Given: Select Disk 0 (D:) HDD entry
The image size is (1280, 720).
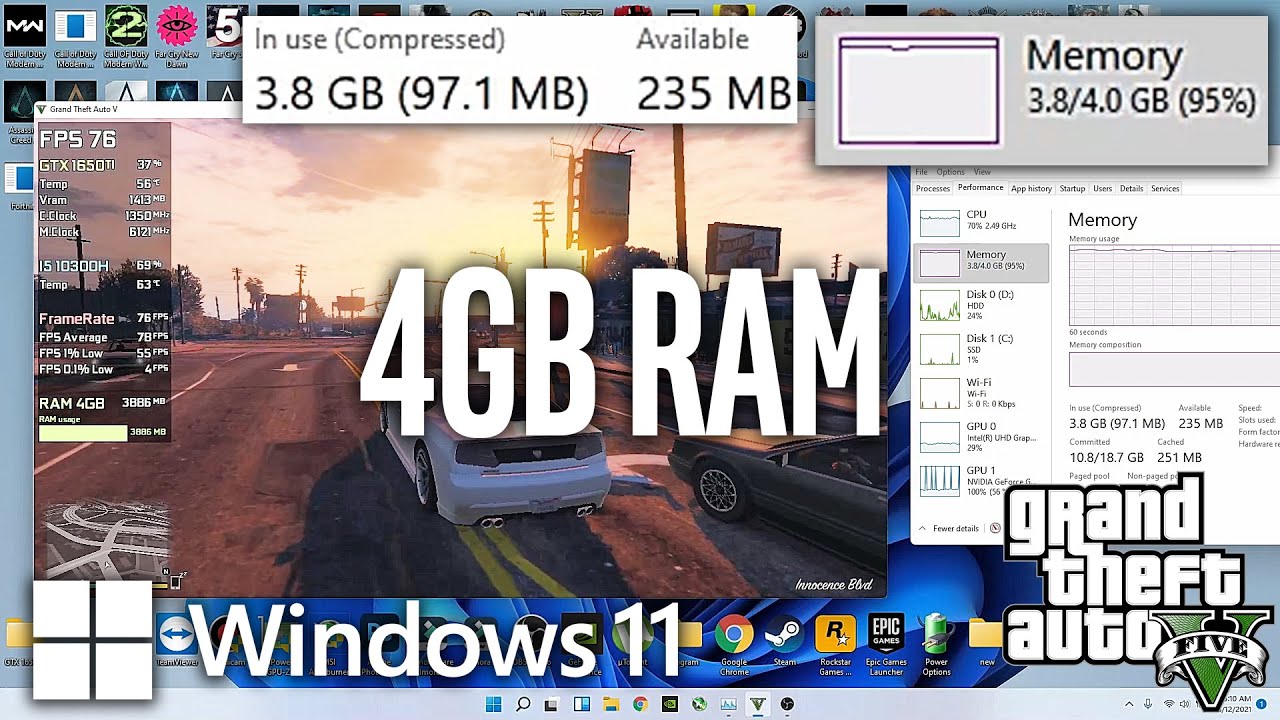Looking at the screenshot, I should [981, 305].
